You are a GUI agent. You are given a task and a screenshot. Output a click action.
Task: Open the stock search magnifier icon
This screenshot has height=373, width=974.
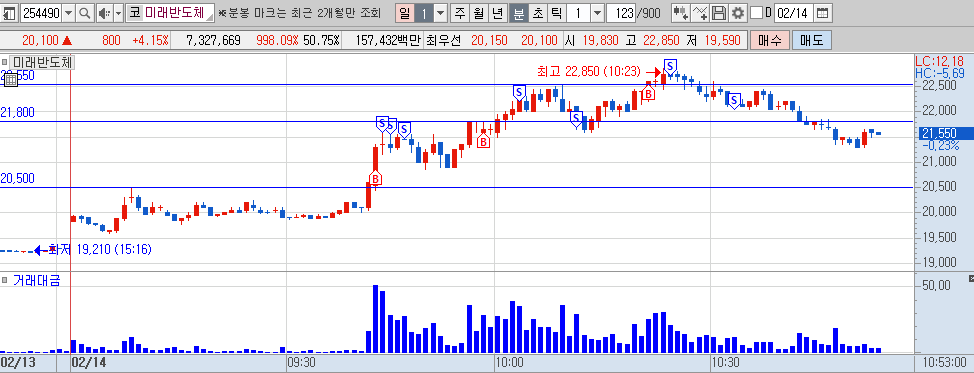point(85,12)
